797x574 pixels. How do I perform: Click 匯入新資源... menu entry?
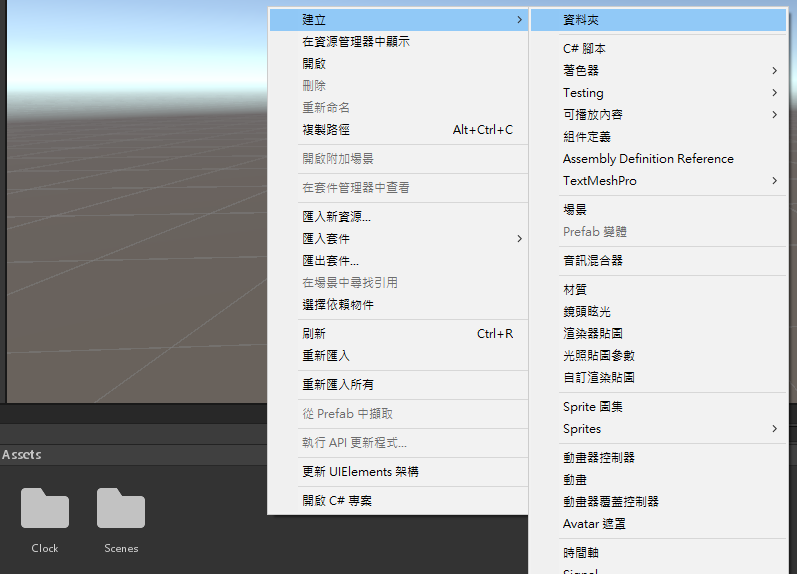point(336,217)
